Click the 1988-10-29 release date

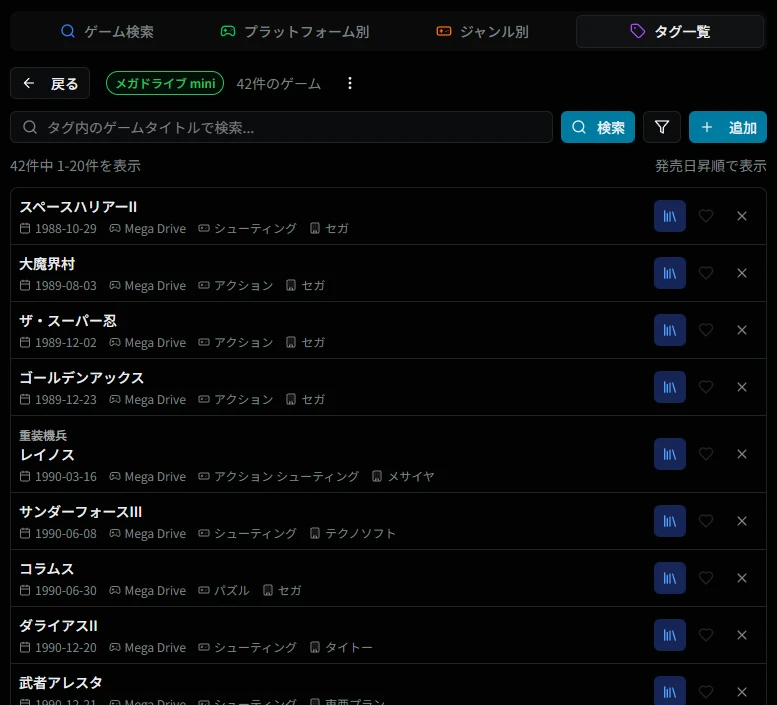65,228
